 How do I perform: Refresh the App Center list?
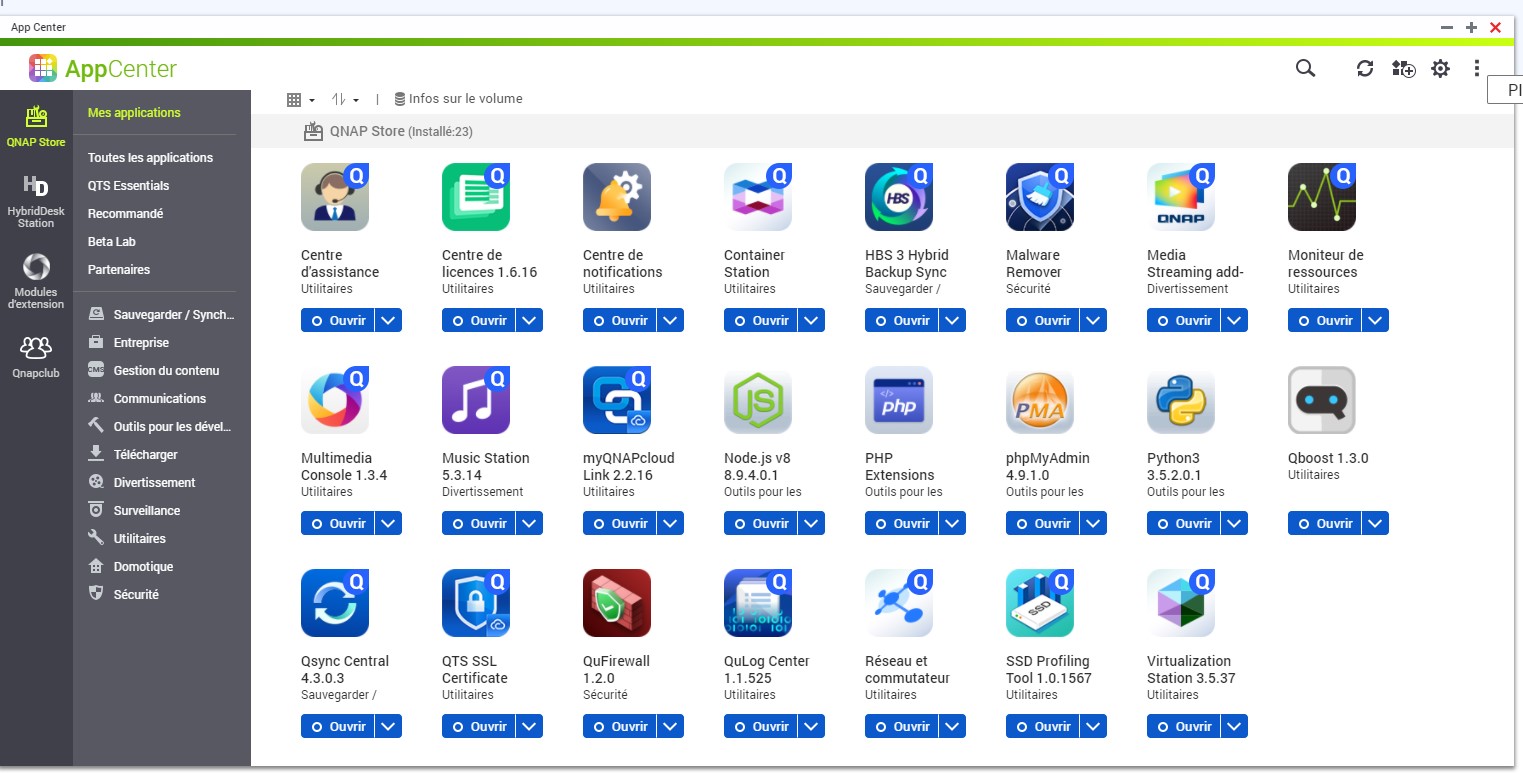[1365, 68]
